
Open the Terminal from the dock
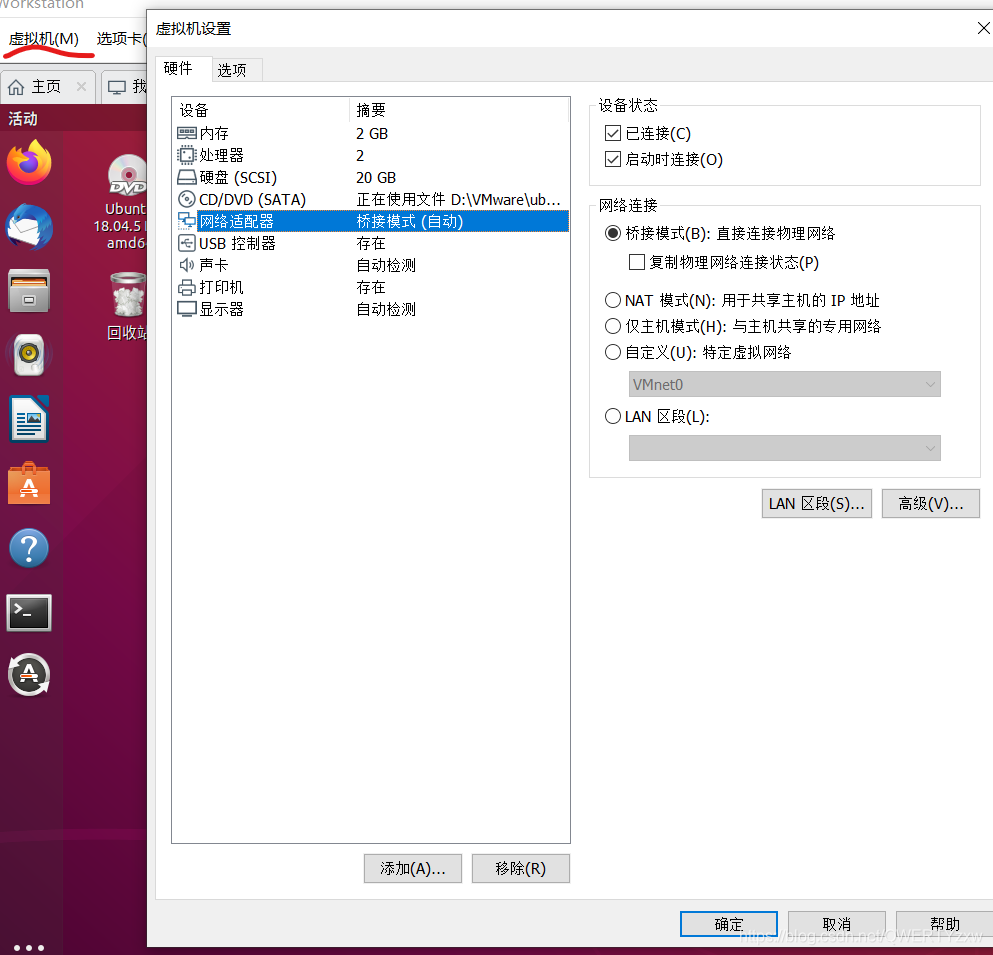coord(29,612)
